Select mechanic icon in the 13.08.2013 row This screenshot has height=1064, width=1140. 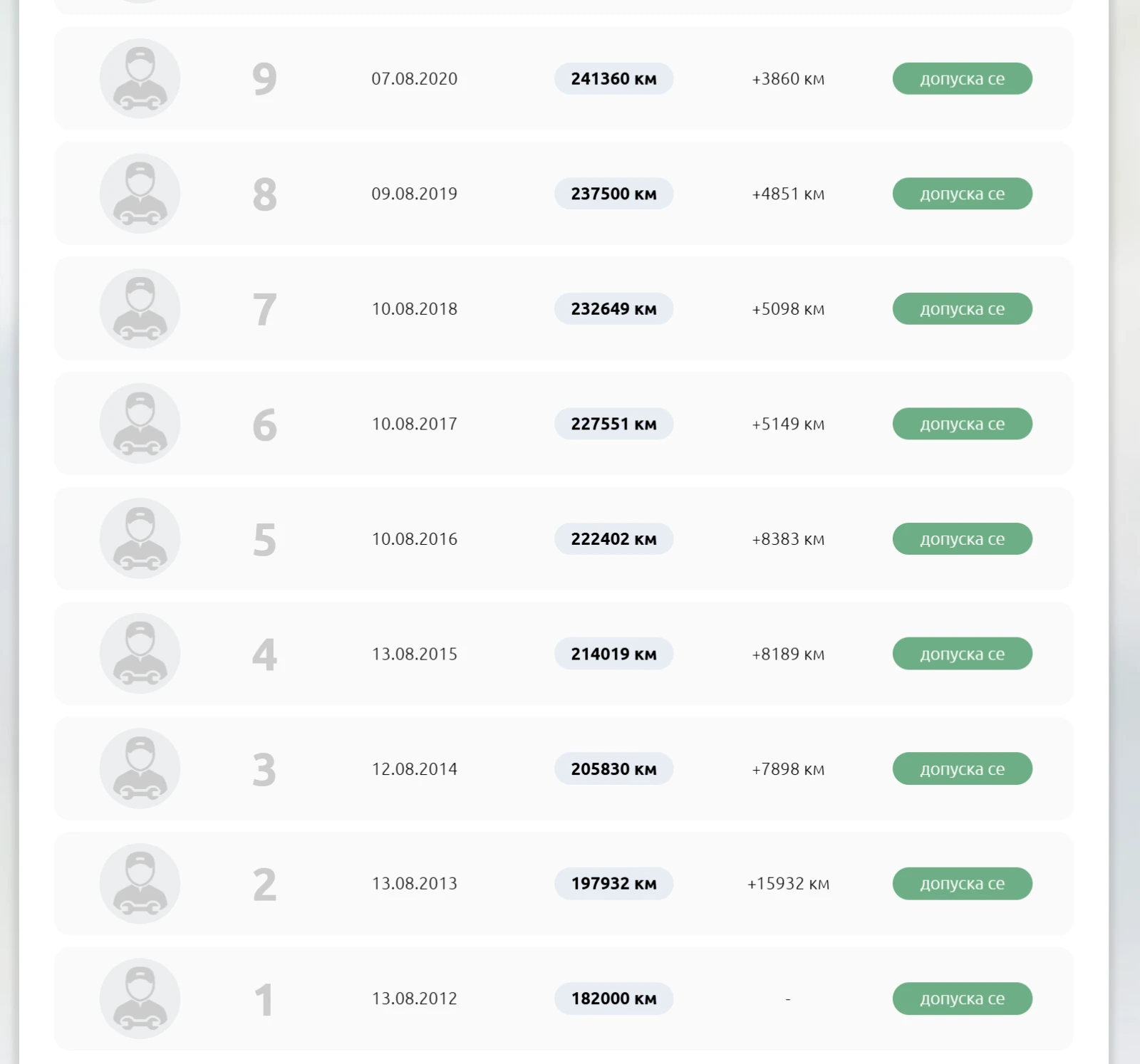point(140,884)
